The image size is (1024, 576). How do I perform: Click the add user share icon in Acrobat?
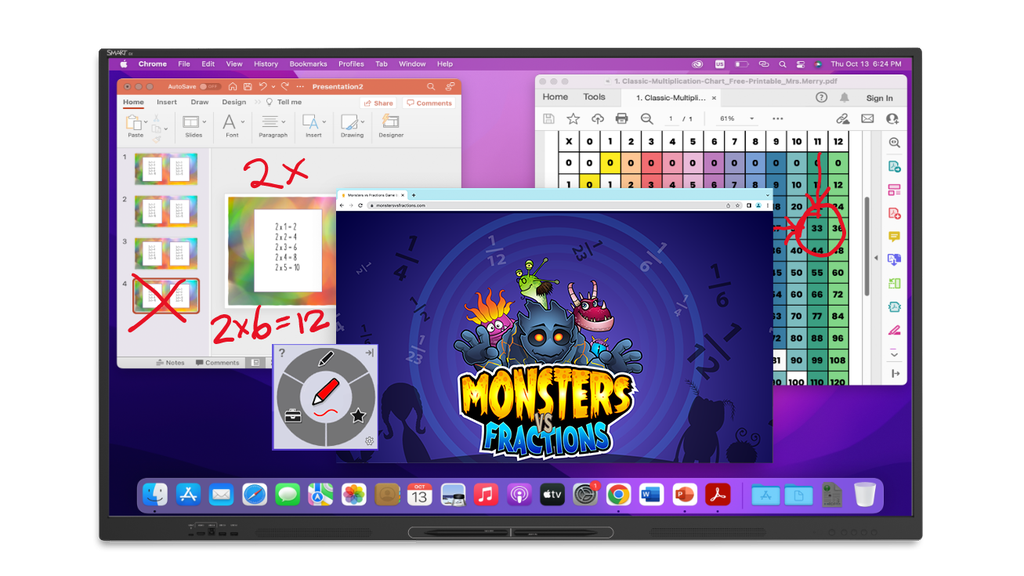[892, 118]
